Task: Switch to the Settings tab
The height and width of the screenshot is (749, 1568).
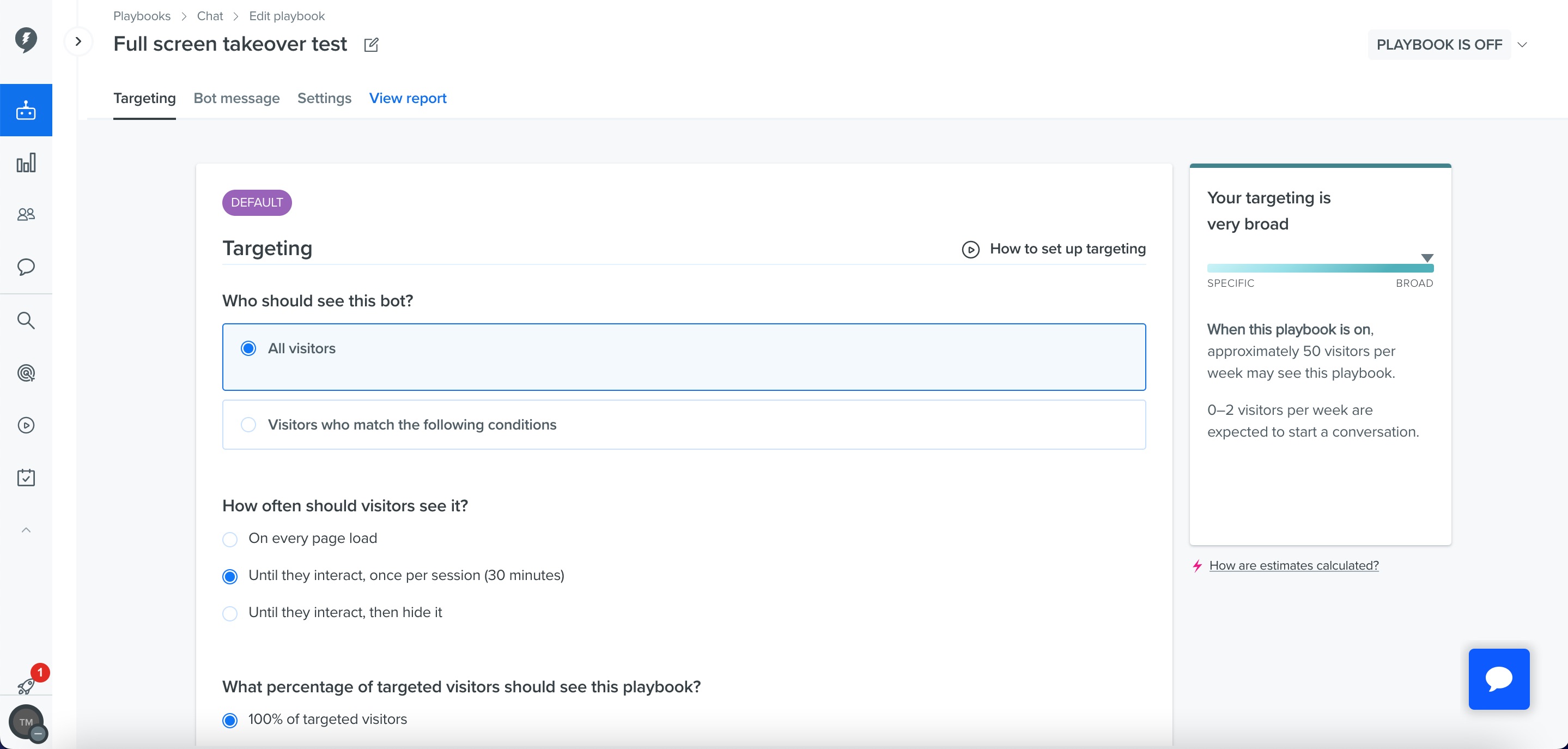Action: (324, 98)
